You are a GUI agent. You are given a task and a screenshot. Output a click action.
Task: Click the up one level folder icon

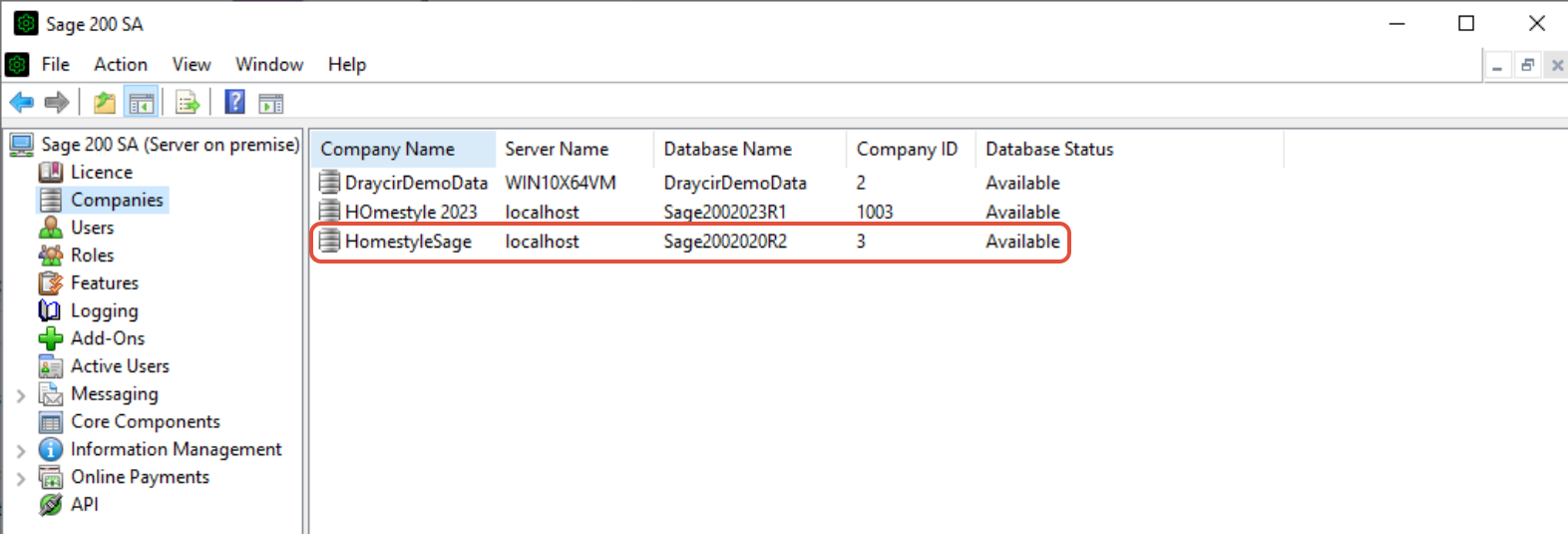pyautogui.click(x=105, y=103)
